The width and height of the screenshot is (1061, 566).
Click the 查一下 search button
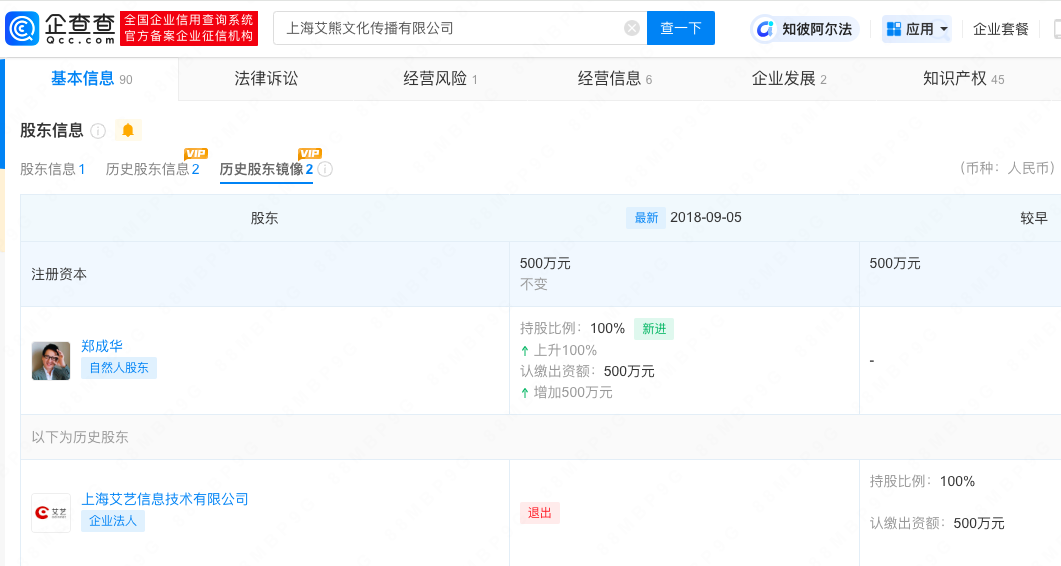click(681, 28)
